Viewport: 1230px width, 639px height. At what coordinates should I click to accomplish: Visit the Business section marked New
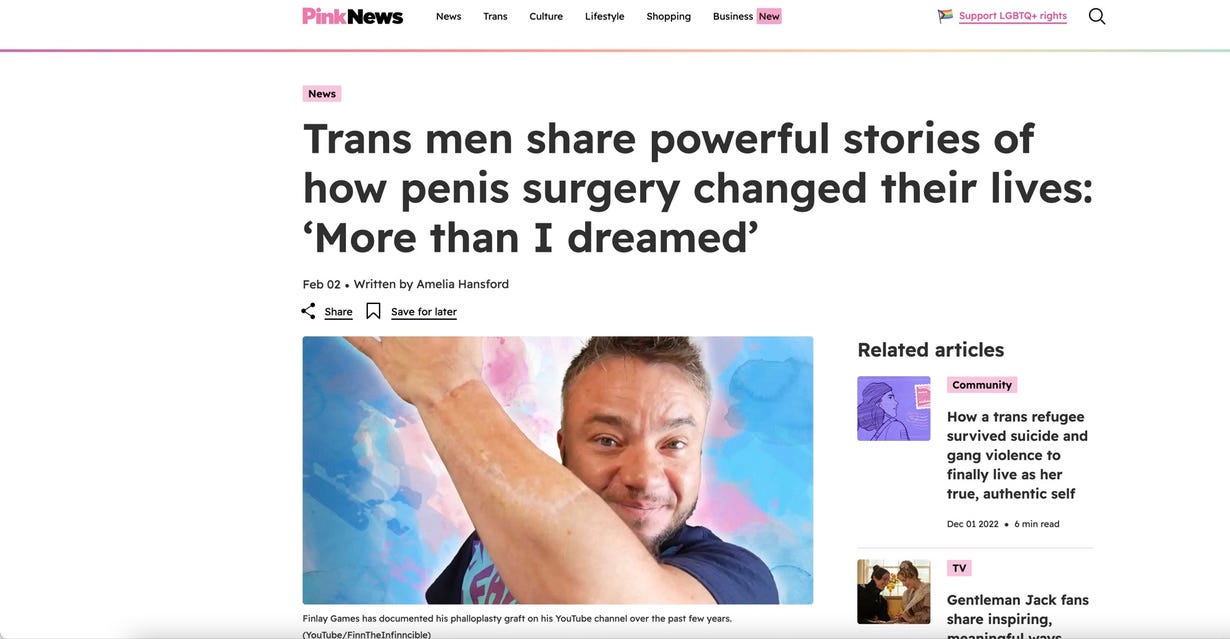tap(747, 16)
